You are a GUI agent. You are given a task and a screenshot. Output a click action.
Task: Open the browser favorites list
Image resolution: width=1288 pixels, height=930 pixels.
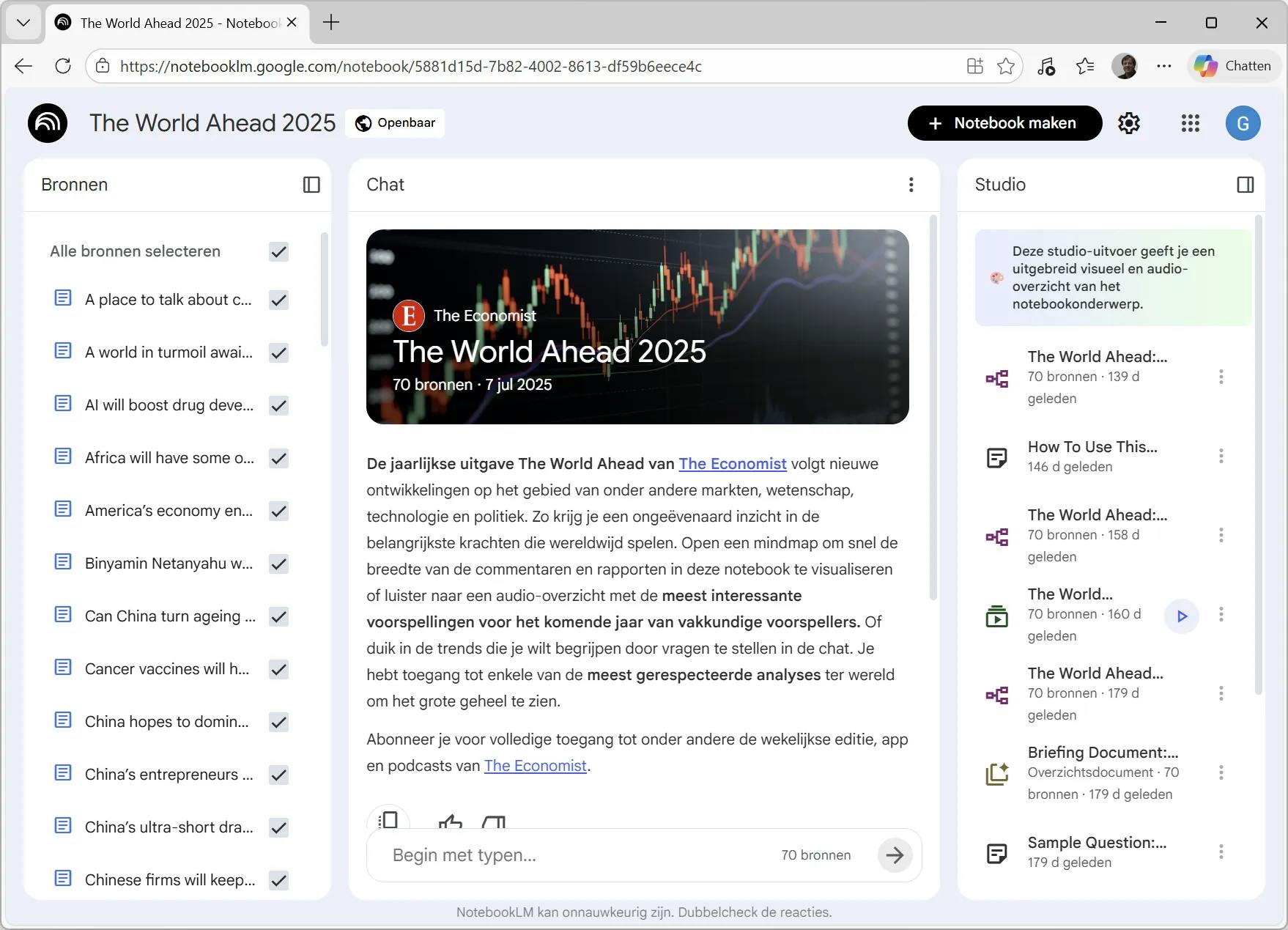1085,66
